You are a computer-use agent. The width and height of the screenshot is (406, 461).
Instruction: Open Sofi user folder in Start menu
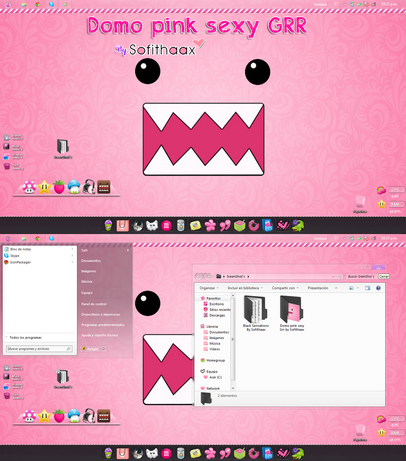point(85,250)
